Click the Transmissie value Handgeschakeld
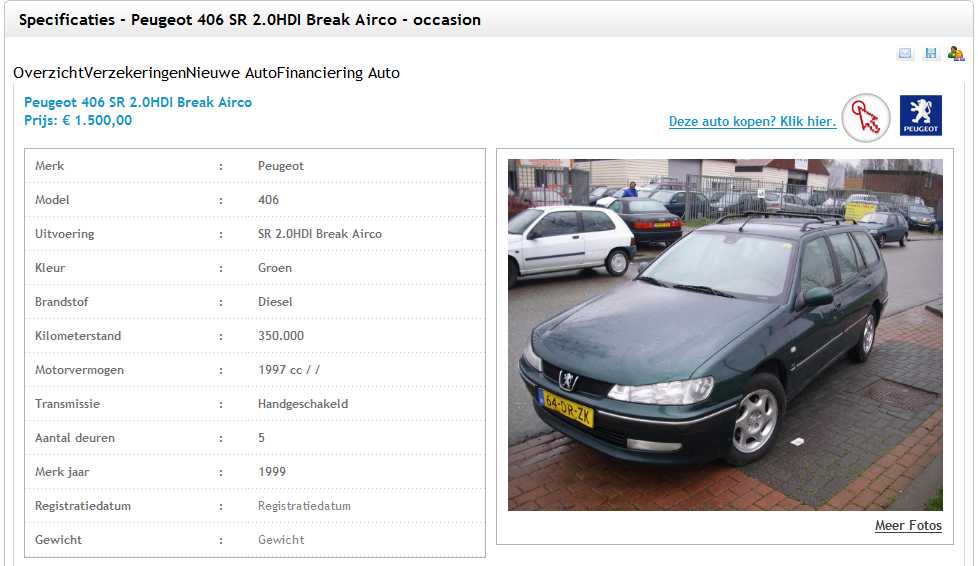978x566 pixels. (x=303, y=404)
